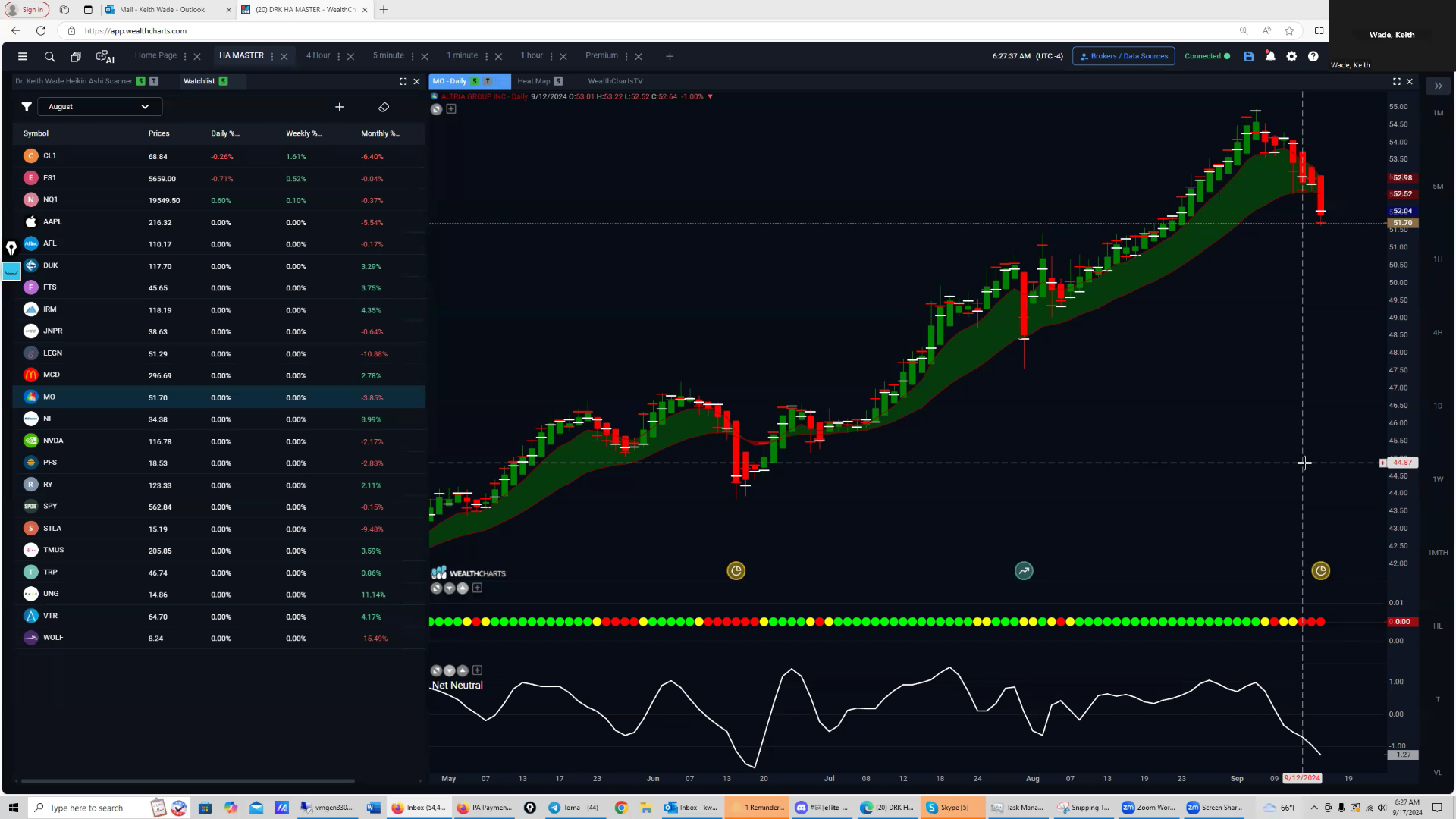Open the August watchlist dropdown

(99, 107)
